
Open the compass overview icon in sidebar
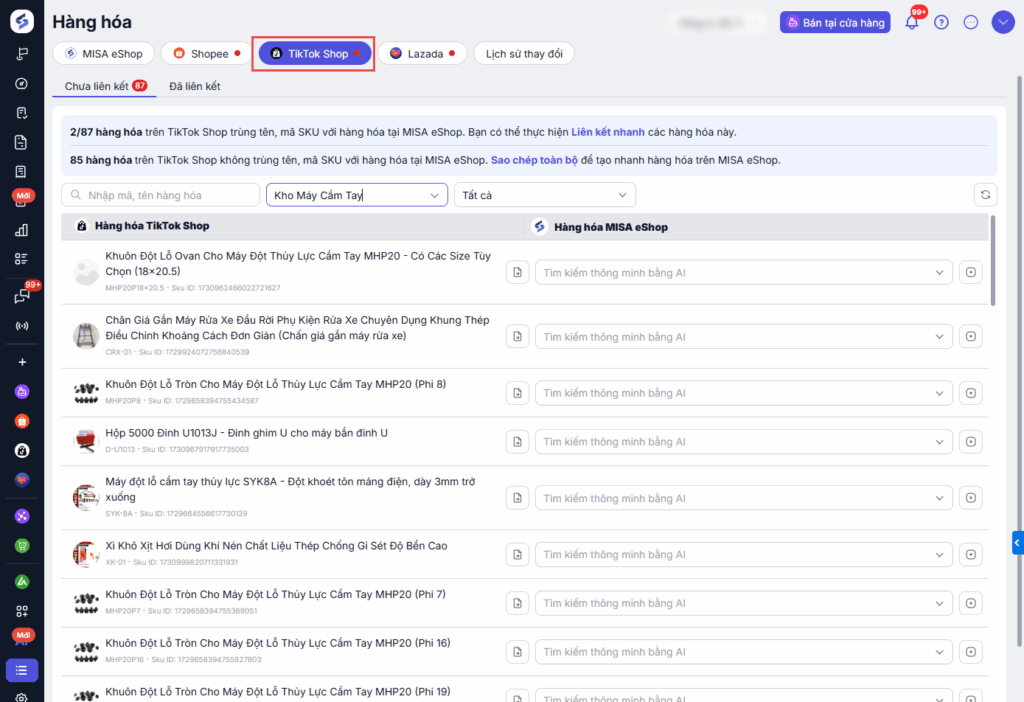(x=22, y=84)
